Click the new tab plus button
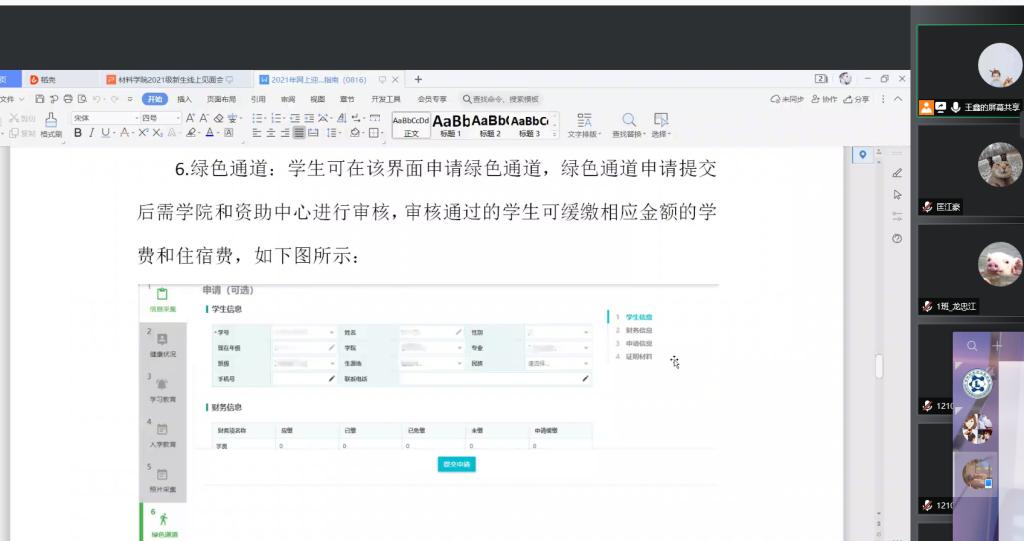The height and width of the screenshot is (541, 1024). (x=418, y=79)
